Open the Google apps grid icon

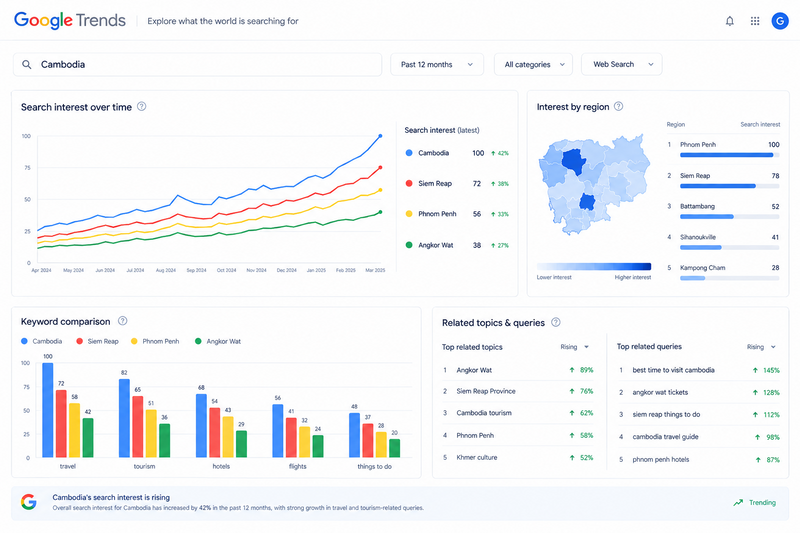click(x=755, y=21)
